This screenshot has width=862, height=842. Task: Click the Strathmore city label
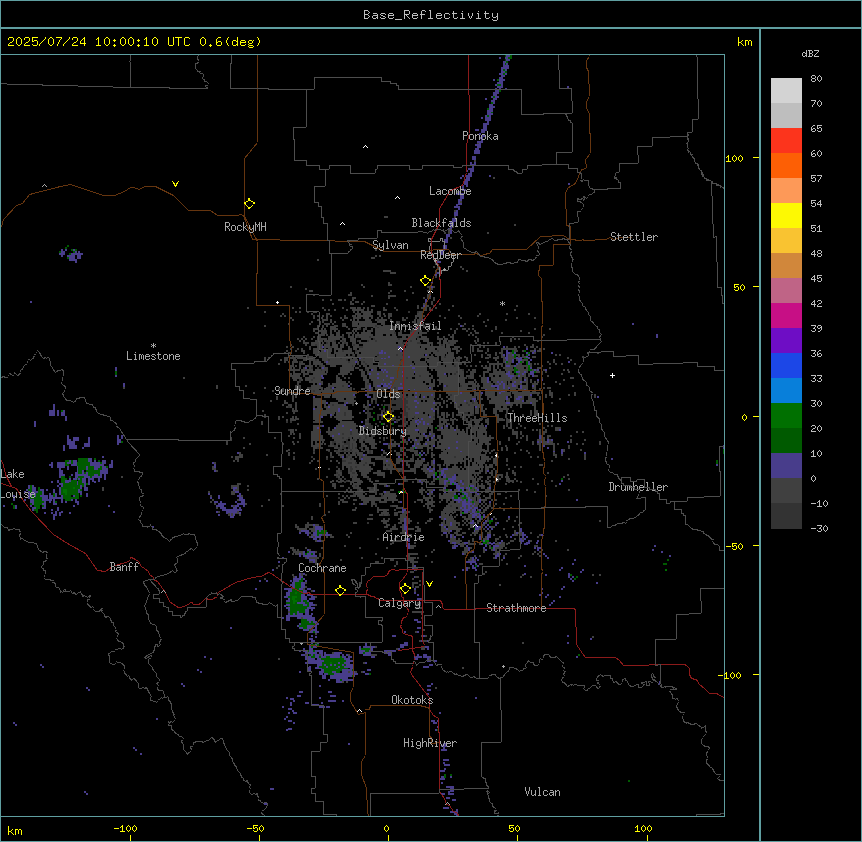point(516,608)
